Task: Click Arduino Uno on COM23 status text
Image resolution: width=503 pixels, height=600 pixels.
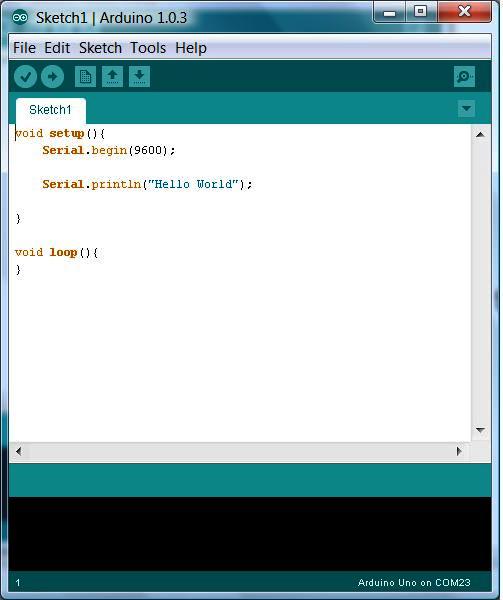Action: (x=414, y=583)
